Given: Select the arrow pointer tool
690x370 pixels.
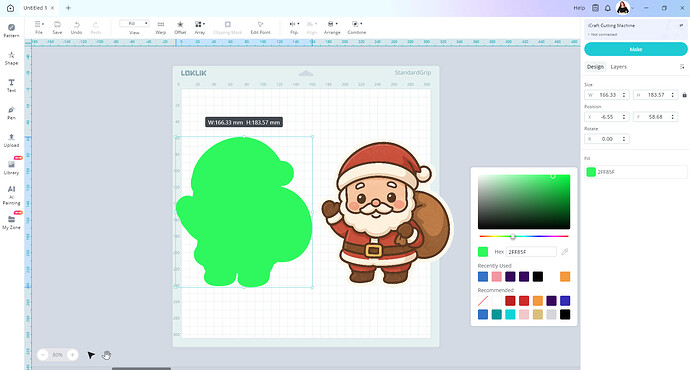Looking at the screenshot, I should pos(91,355).
